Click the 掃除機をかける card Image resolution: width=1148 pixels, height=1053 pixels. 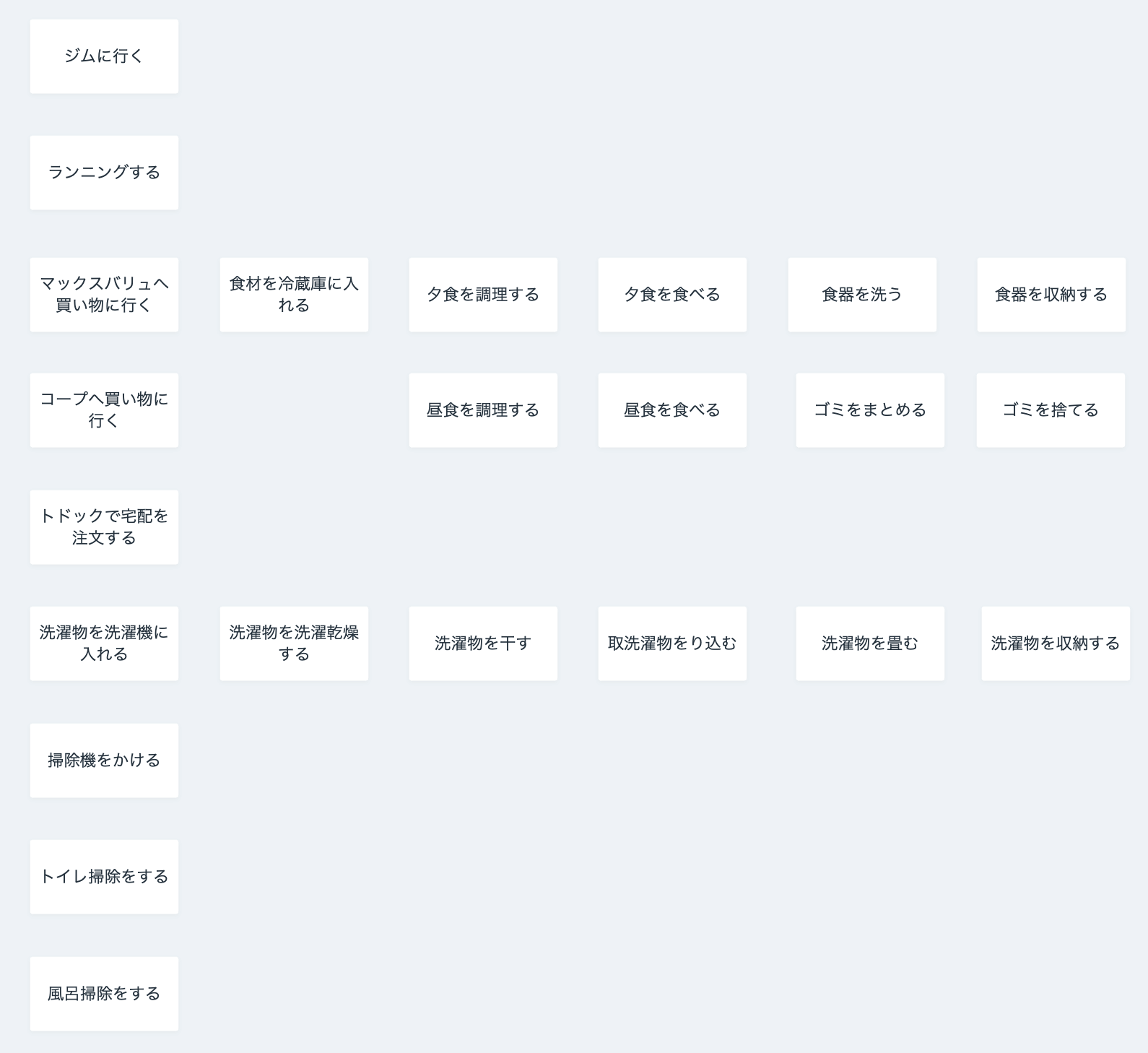(104, 760)
